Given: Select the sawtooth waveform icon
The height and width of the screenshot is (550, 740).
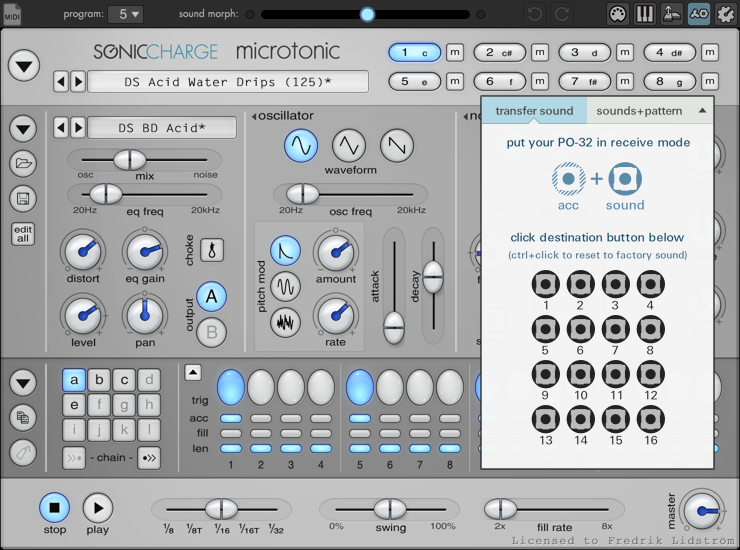Looking at the screenshot, I should tap(397, 146).
